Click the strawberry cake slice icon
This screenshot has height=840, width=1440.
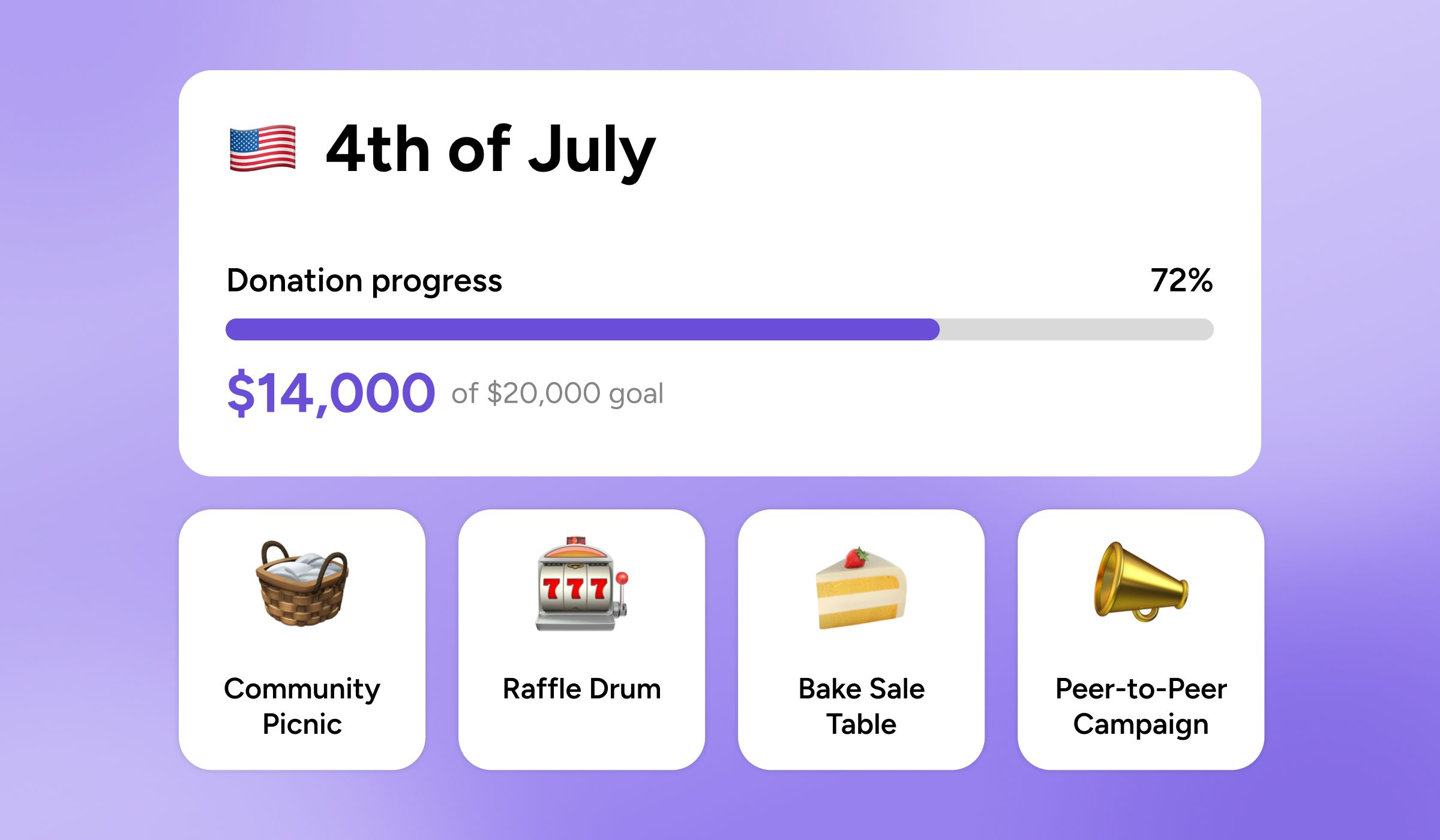click(x=861, y=588)
